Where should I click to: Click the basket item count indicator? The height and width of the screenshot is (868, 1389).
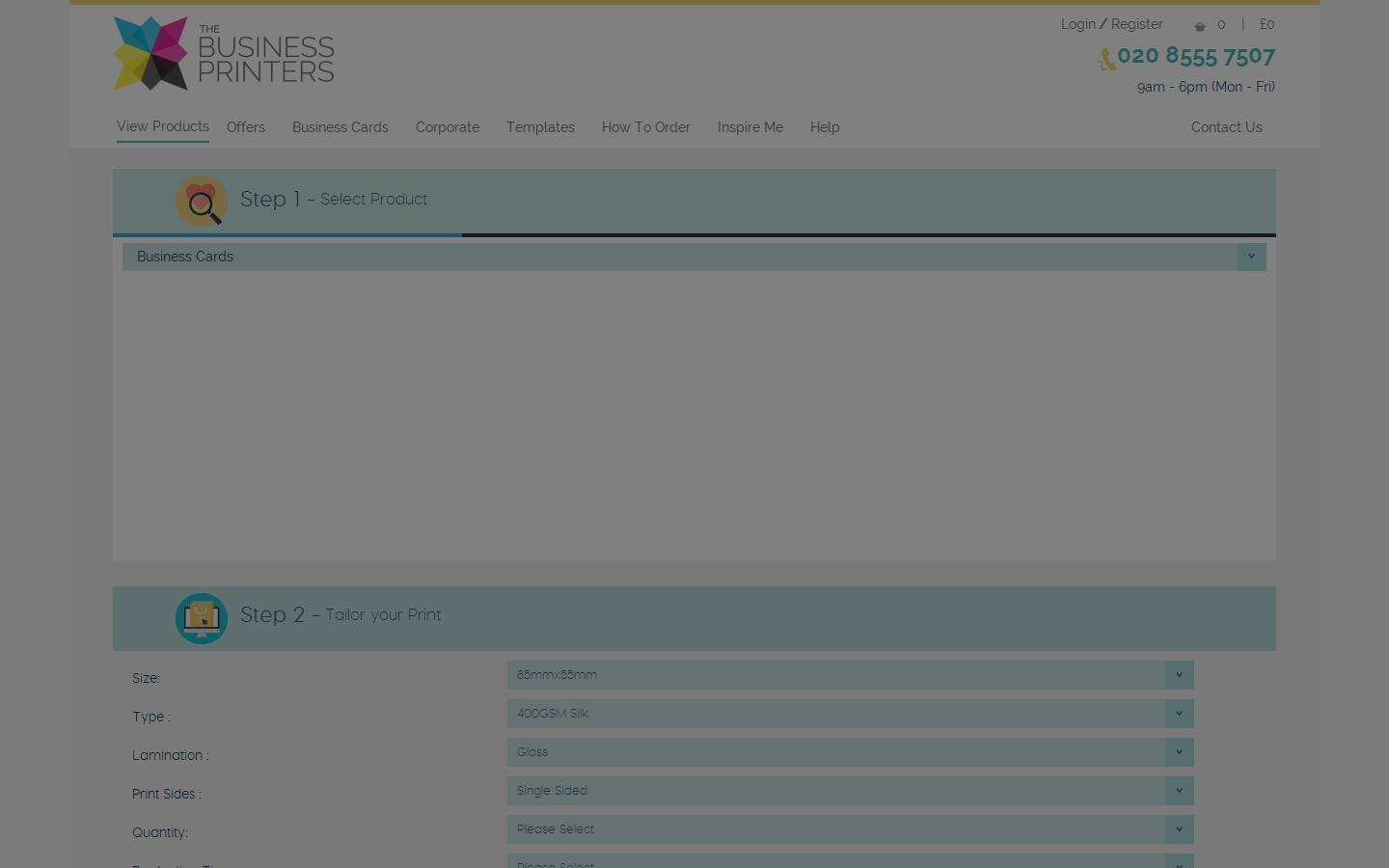click(x=1221, y=24)
